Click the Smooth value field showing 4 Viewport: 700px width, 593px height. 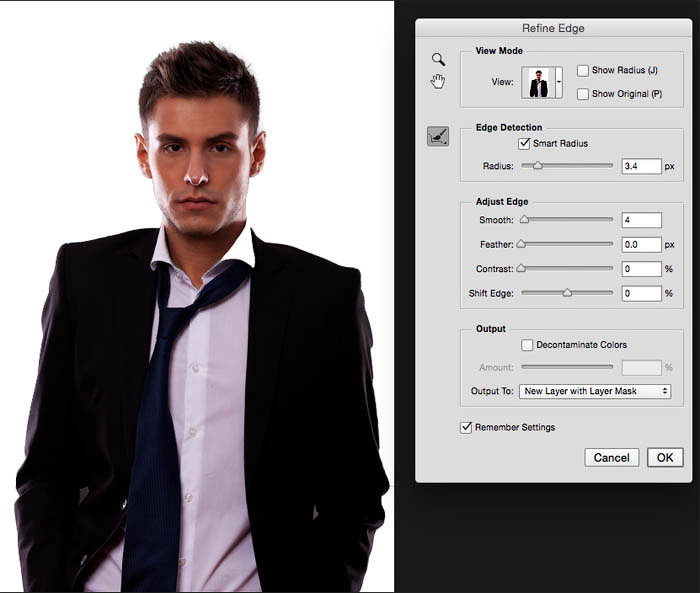tap(641, 220)
